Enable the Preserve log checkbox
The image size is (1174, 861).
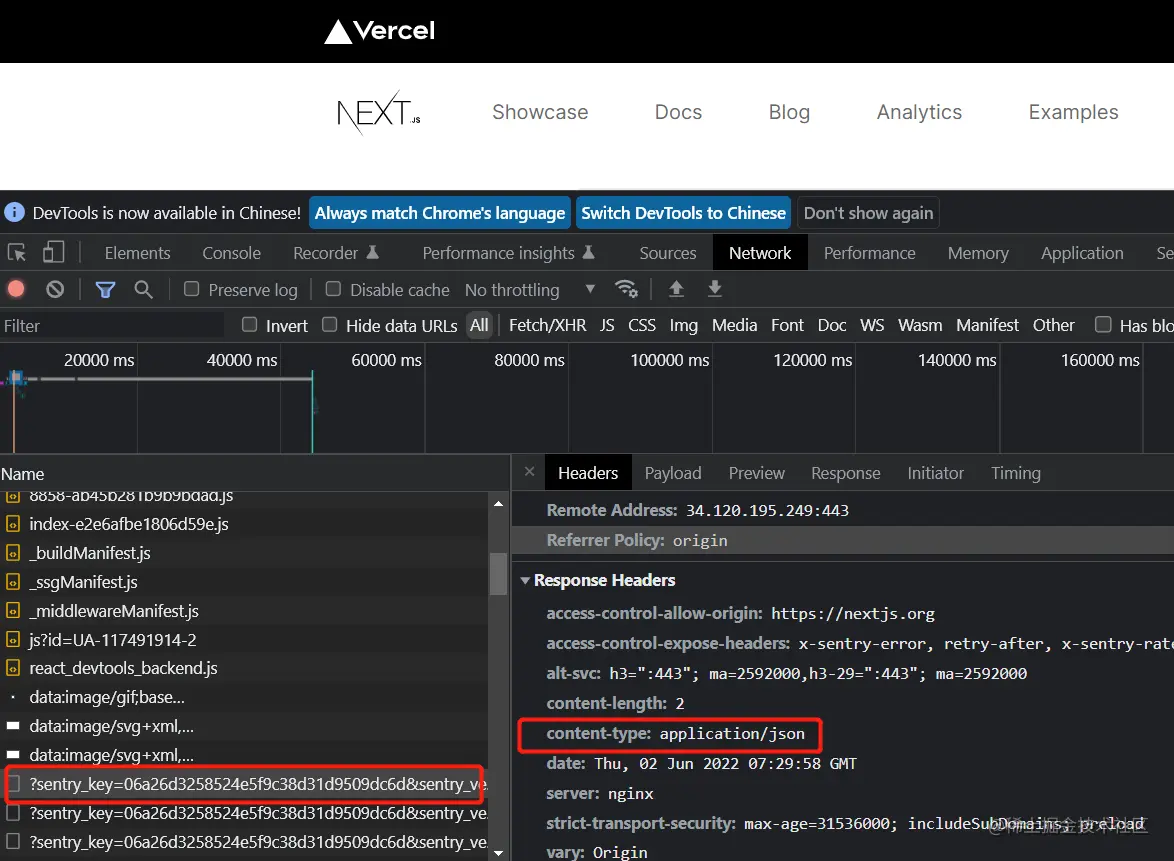tap(192, 289)
